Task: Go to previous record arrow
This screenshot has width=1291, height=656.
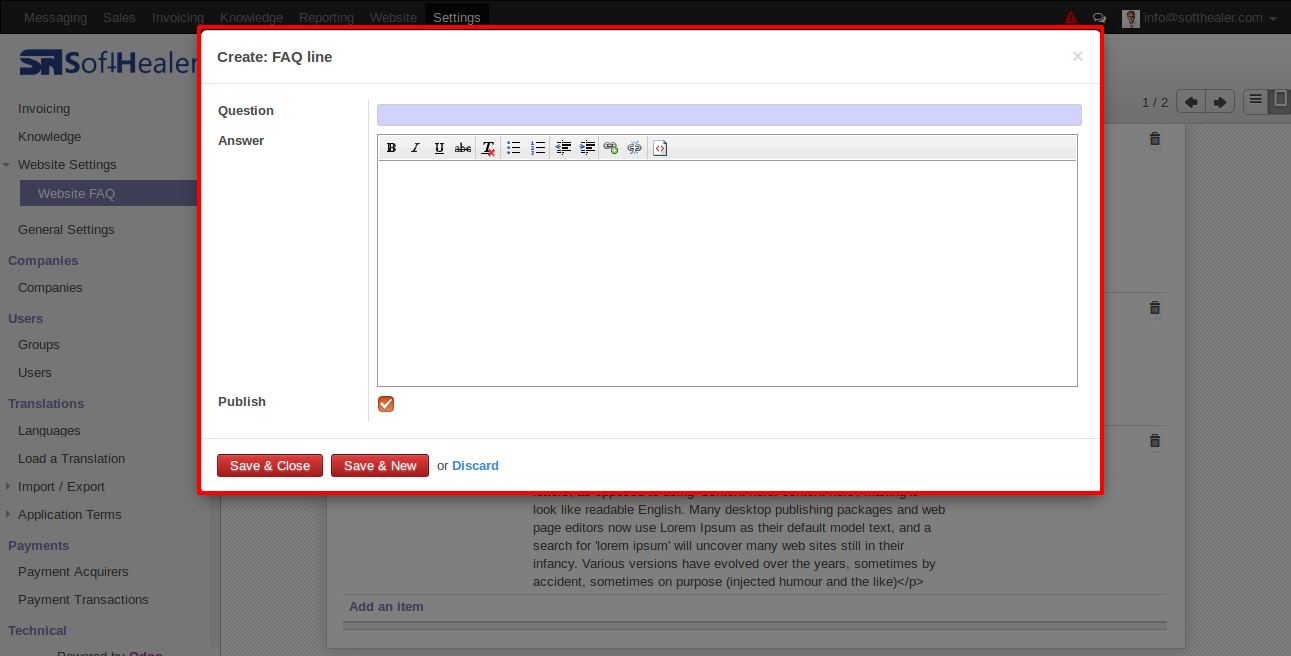Action: pos(1190,102)
